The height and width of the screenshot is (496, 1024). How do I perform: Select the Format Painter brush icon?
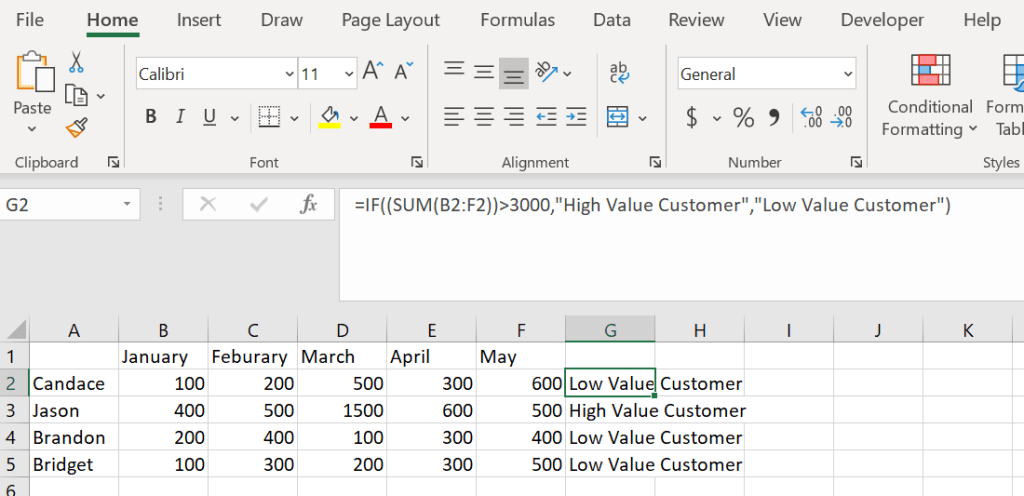[x=77, y=127]
